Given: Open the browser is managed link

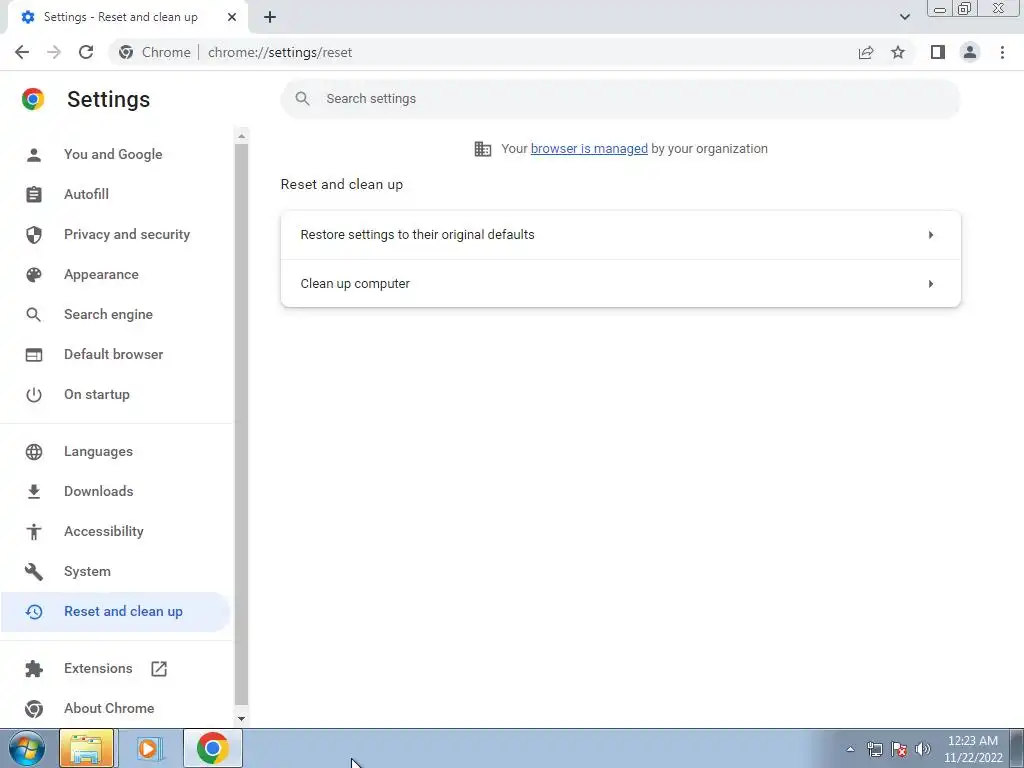Looking at the screenshot, I should [589, 148].
